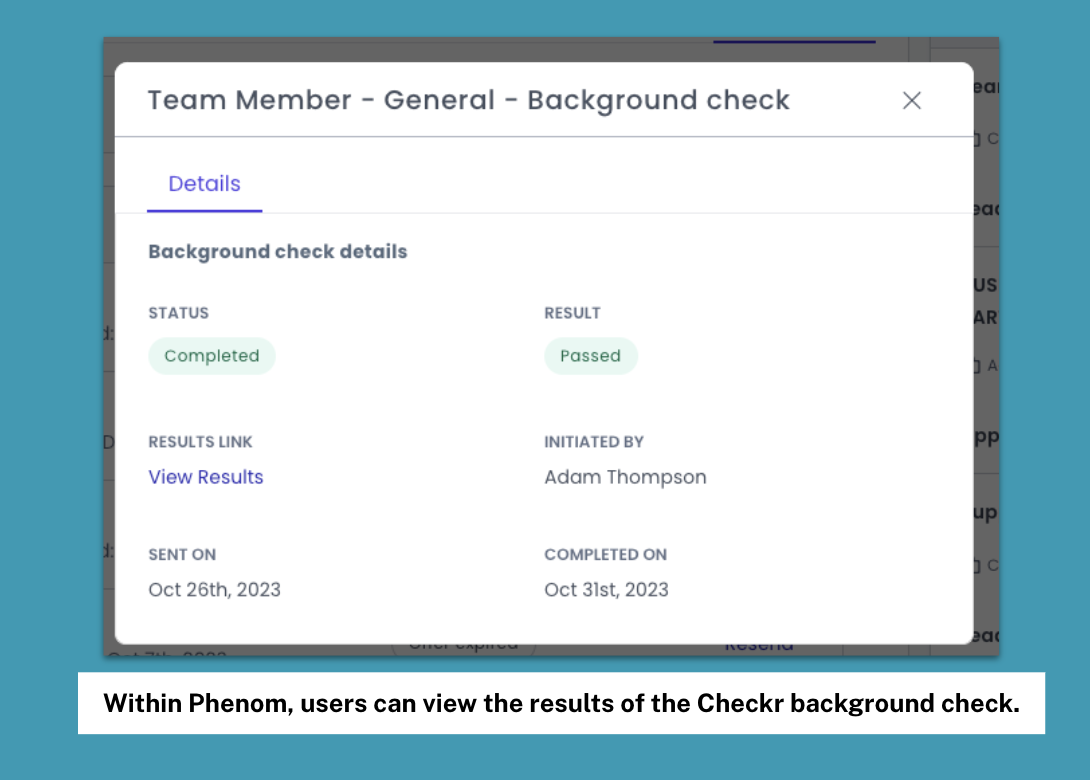Switch to the Details tab
The width and height of the screenshot is (1090, 780).
pyautogui.click(x=204, y=184)
